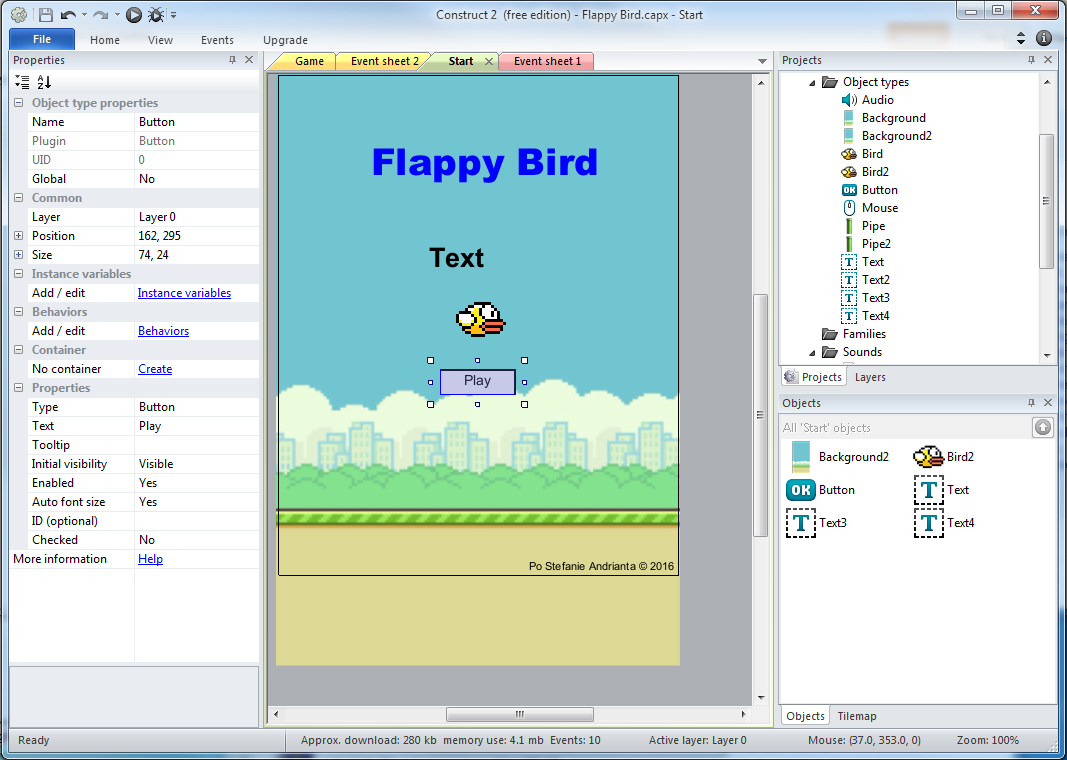Pin the Properties panel
The height and width of the screenshot is (760, 1067).
pyautogui.click(x=232, y=60)
